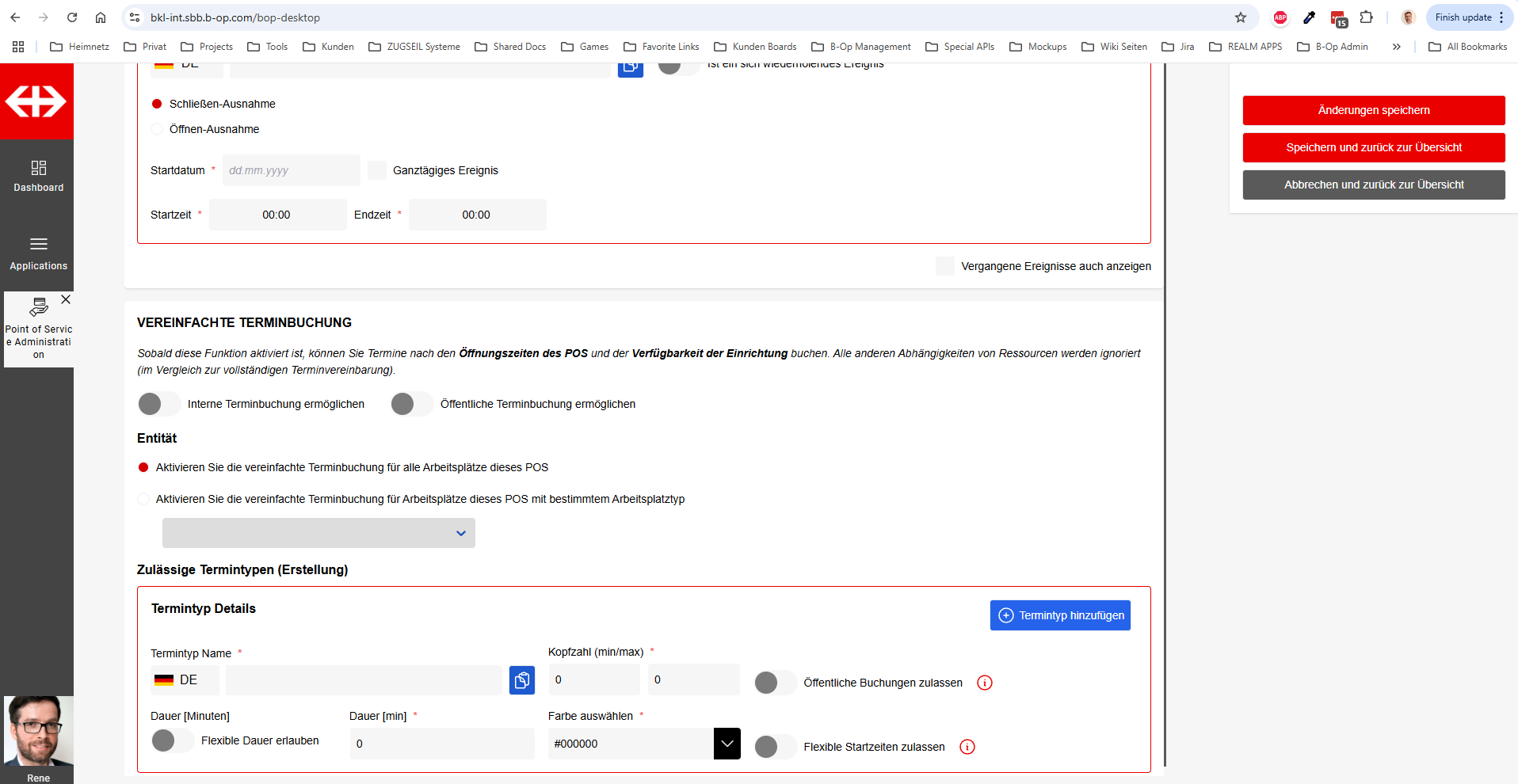Select the bestimmtem Arbeitsplatztyp radio option
Viewport: 1518px width, 784px height.
point(143,499)
